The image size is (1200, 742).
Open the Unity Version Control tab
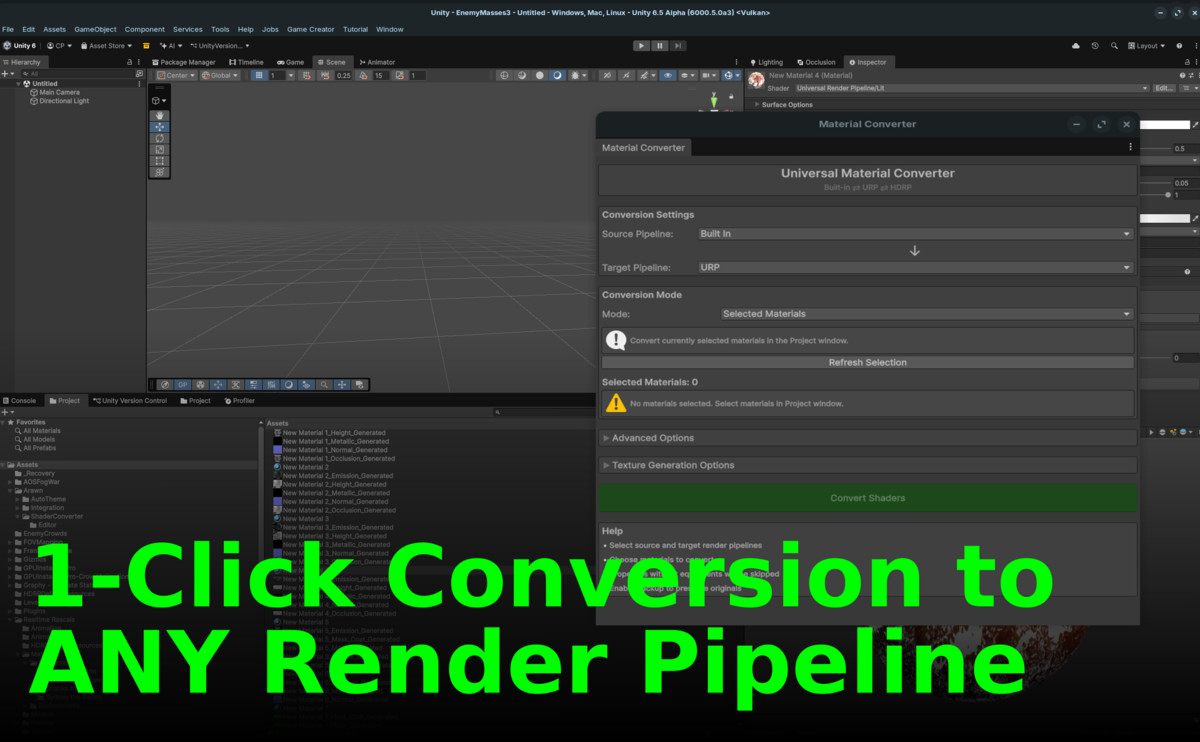click(130, 401)
